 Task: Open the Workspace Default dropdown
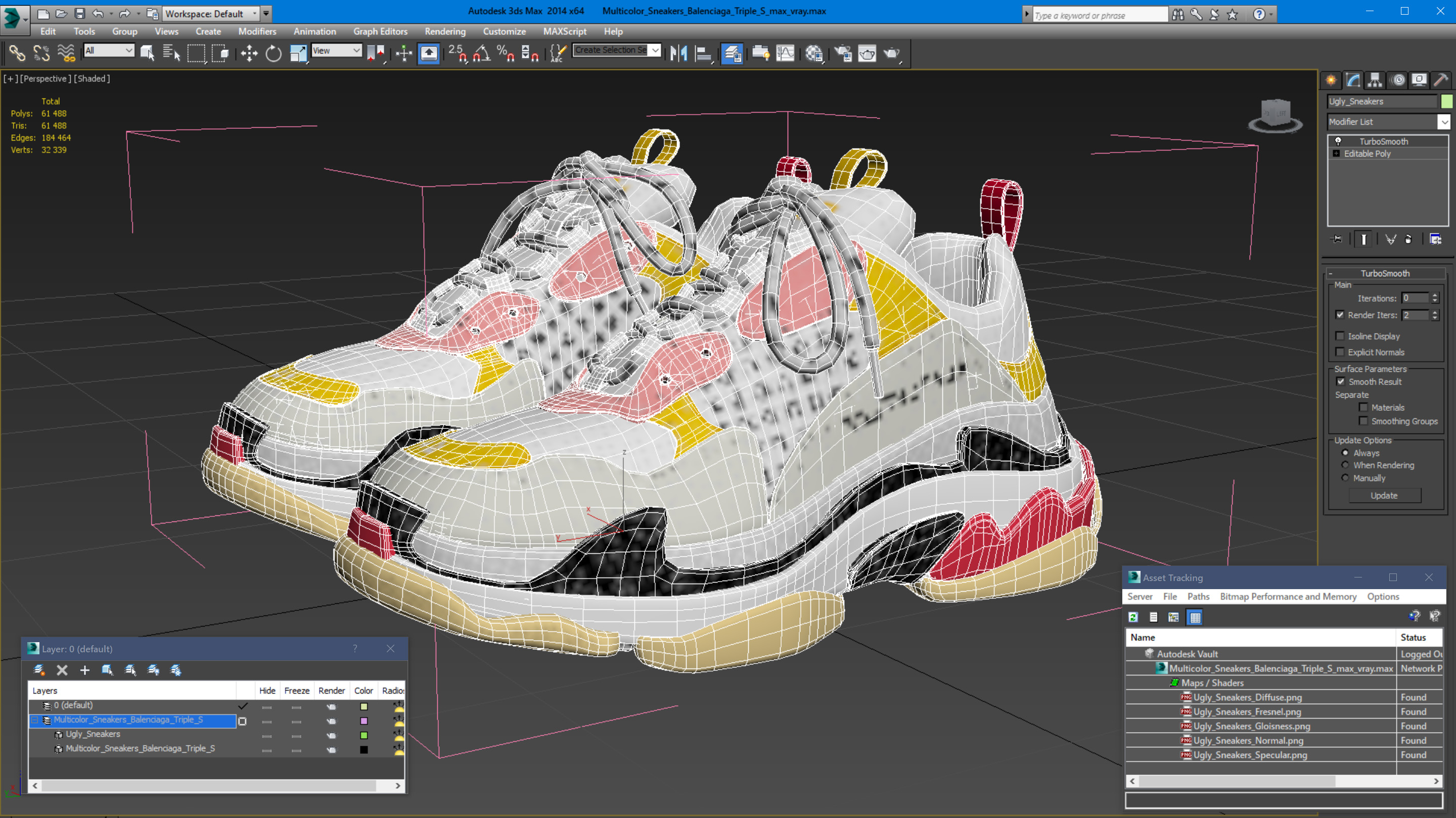click(x=210, y=14)
